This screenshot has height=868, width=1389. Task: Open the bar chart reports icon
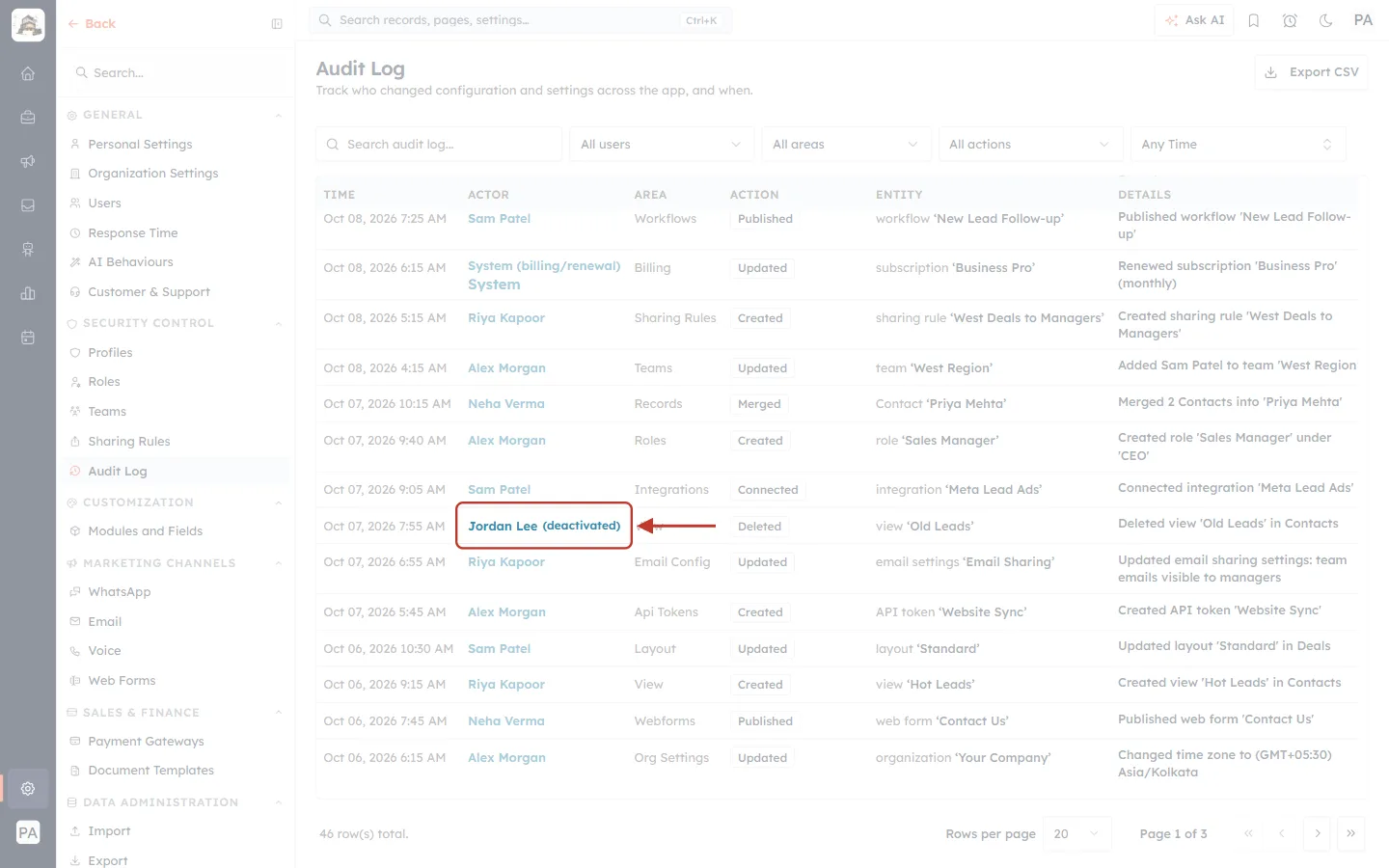point(28,293)
